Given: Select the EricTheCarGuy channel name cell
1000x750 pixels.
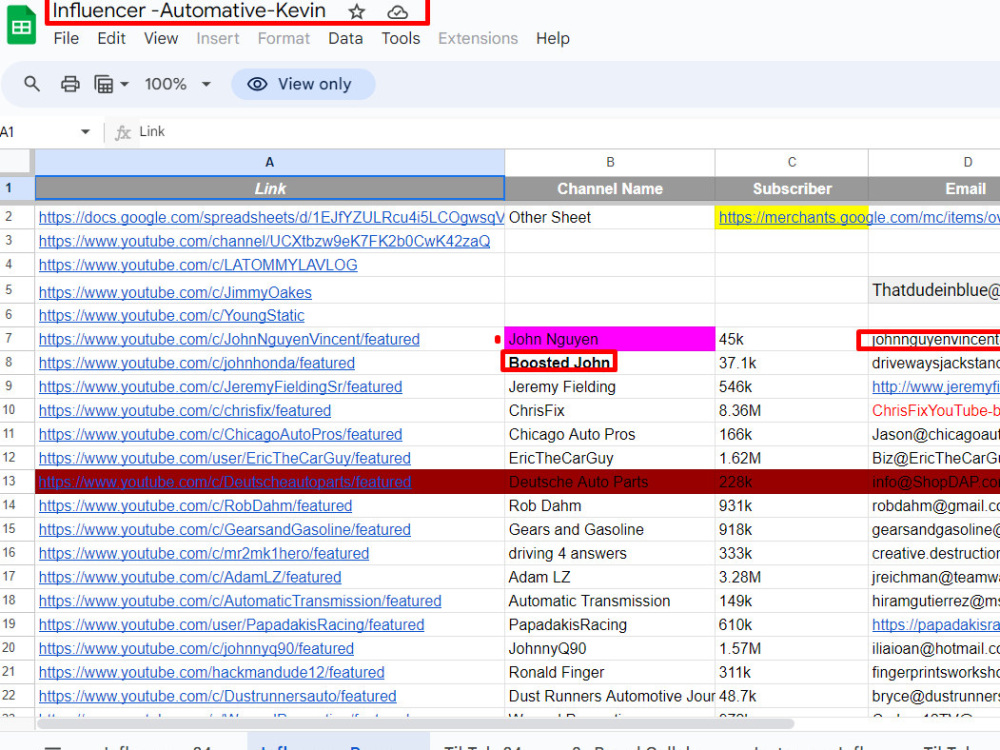Looking at the screenshot, I should (610, 458).
